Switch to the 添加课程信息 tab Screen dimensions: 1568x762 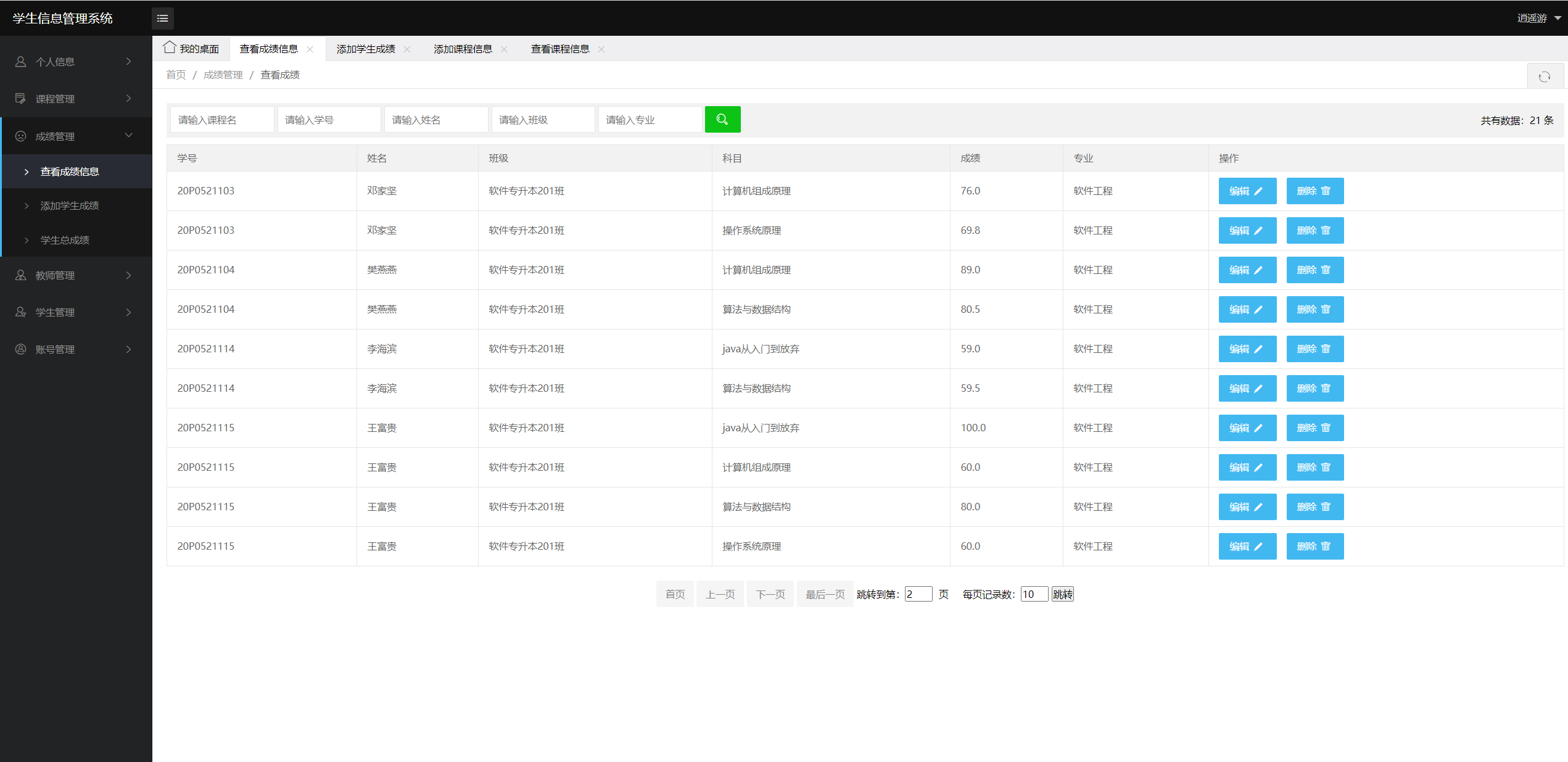463,49
